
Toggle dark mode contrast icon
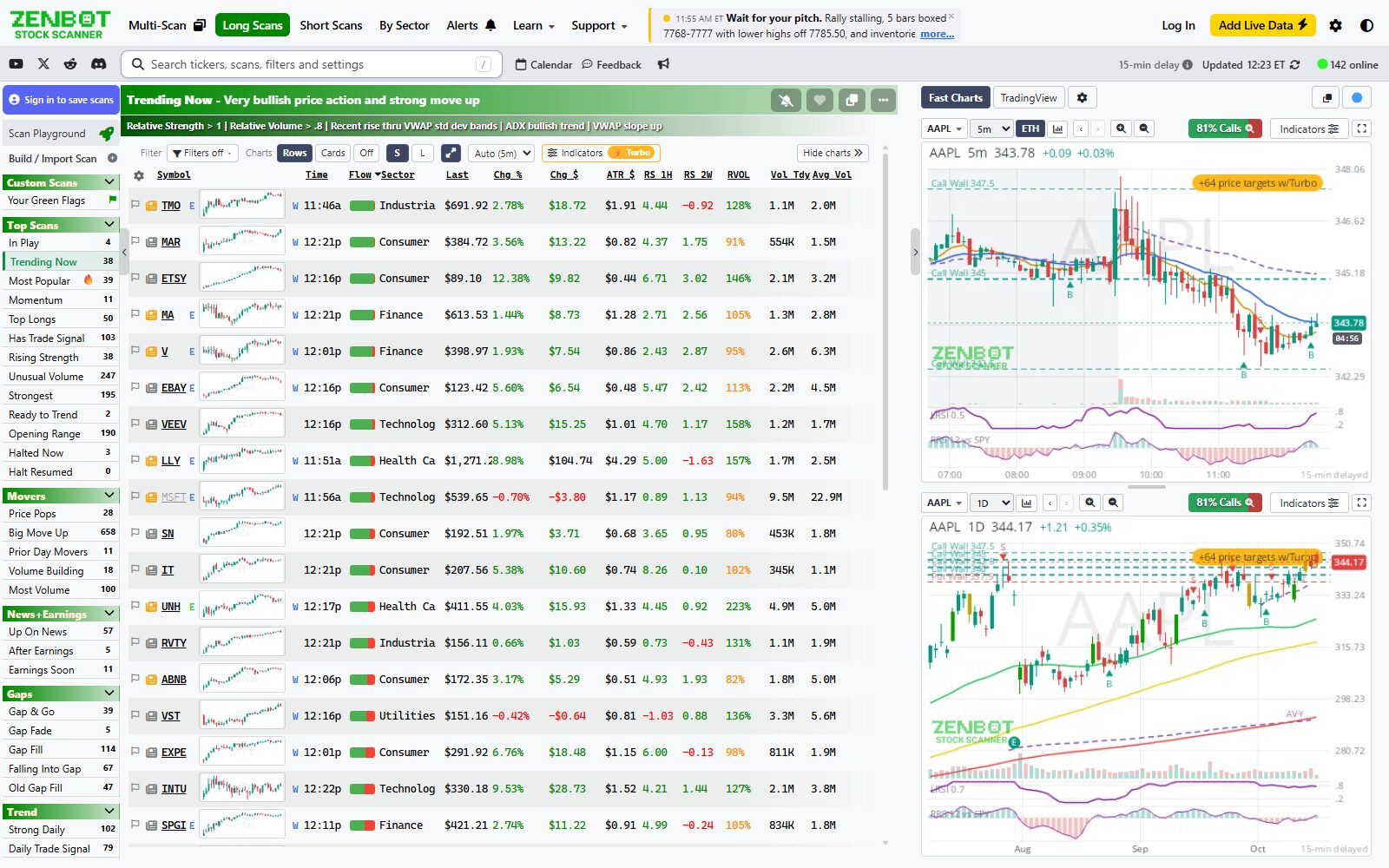coord(1366,25)
